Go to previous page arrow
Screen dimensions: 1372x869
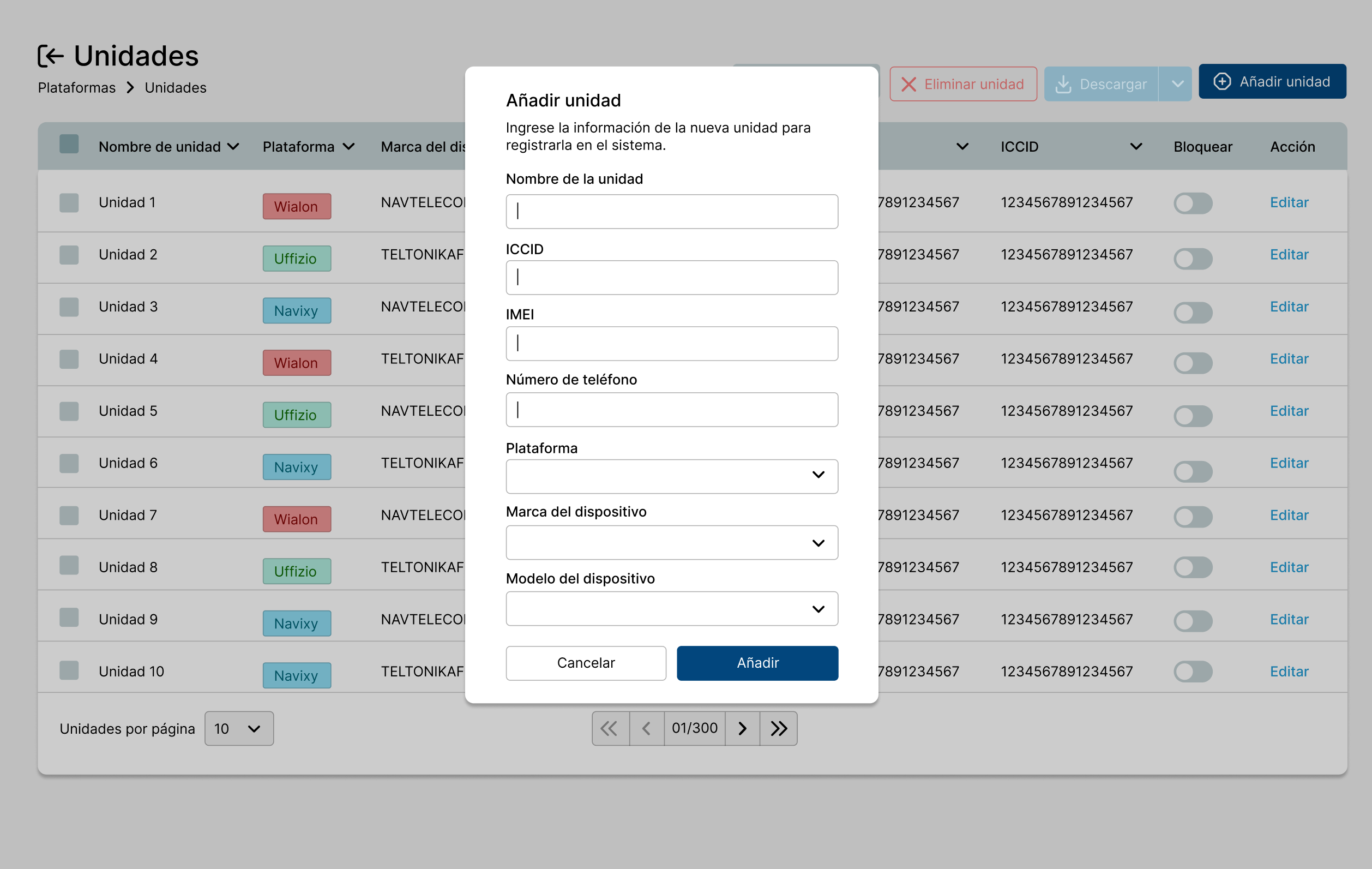pyautogui.click(x=646, y=728)
